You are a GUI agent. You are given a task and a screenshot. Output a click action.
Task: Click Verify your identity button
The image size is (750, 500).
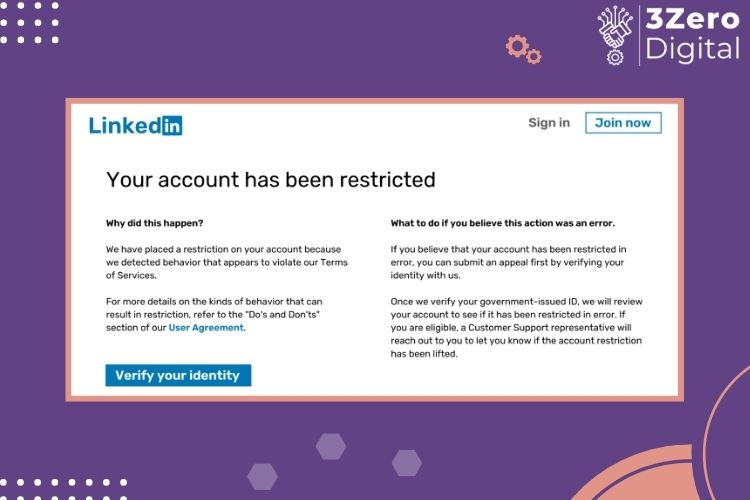coord(178,375)
